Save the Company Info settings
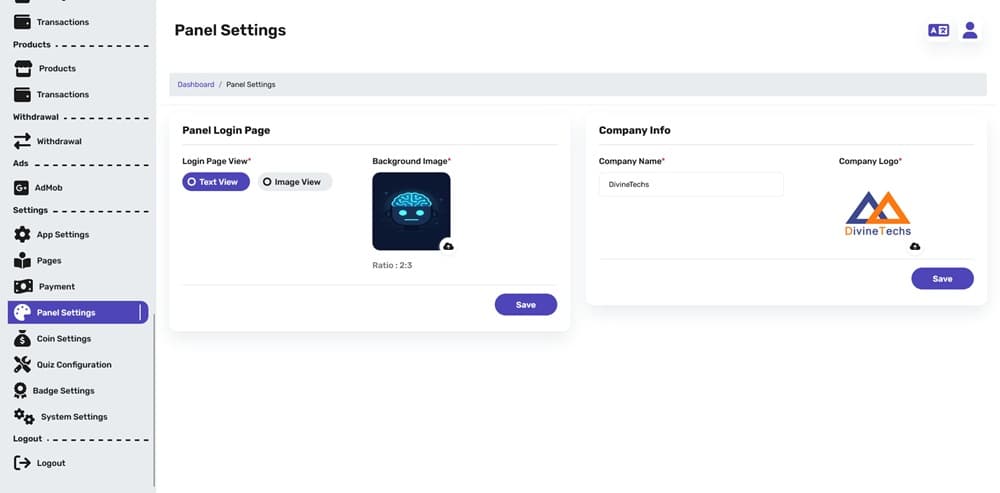Image resolution: width=1000 pixels, height=493 pixels. [942, 279]
